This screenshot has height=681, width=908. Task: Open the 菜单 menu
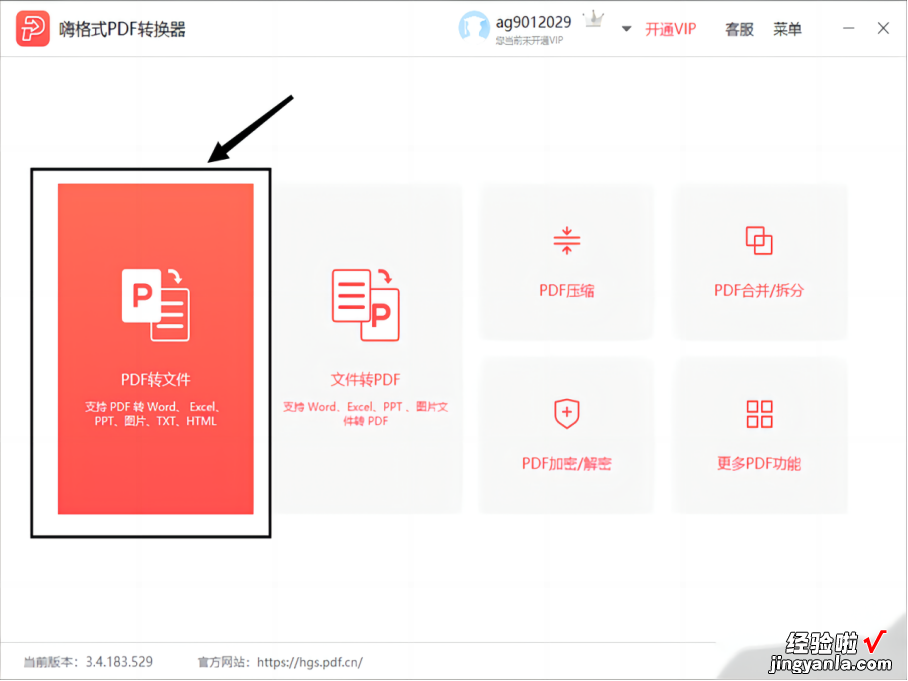click(787, 29)
